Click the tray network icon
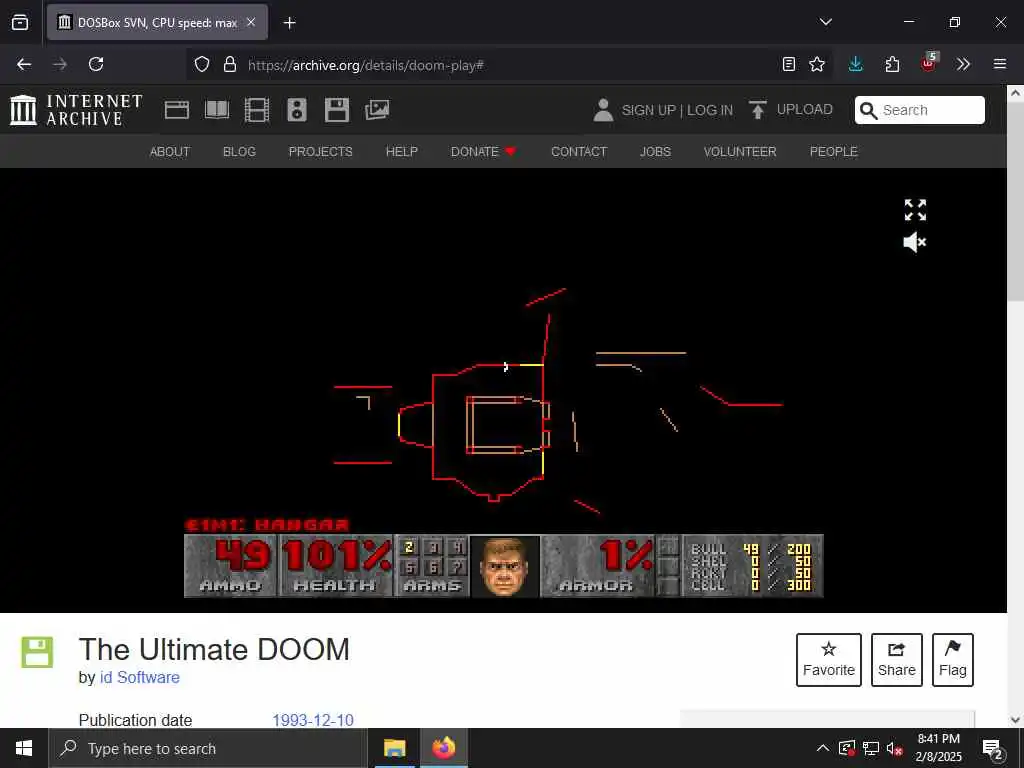Screen dimensions: 1024x768 coord(871,748)
